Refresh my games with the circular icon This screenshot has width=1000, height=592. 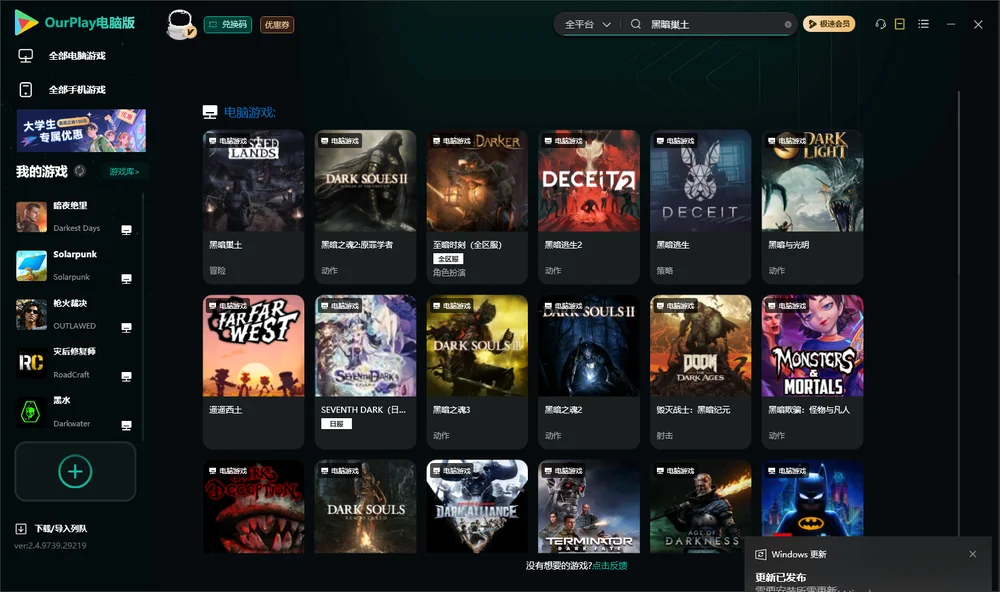(80, 171)
